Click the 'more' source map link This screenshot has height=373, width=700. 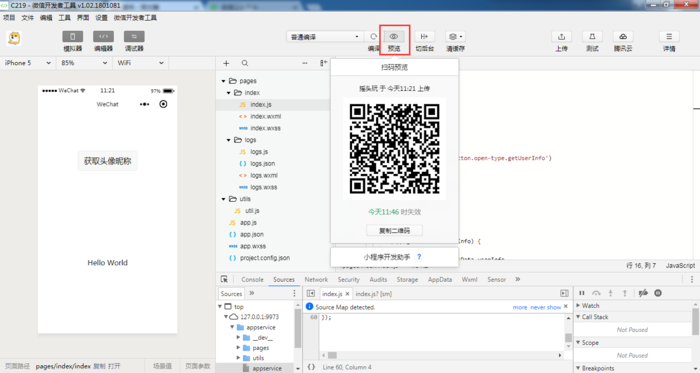tap(520, 307)
